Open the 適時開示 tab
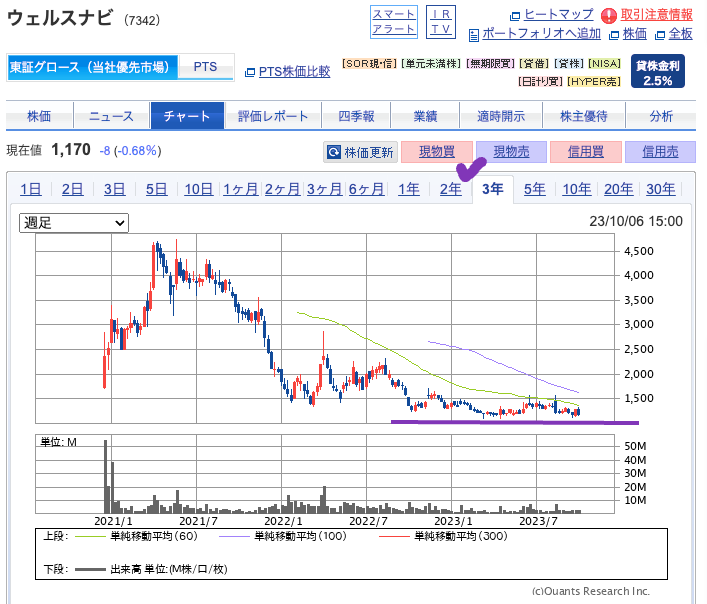This screenshot has height=604, width=707. [501, 116]
